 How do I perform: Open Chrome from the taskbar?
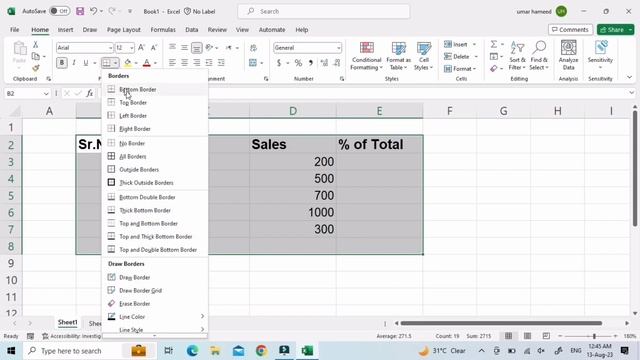point(262,351)
